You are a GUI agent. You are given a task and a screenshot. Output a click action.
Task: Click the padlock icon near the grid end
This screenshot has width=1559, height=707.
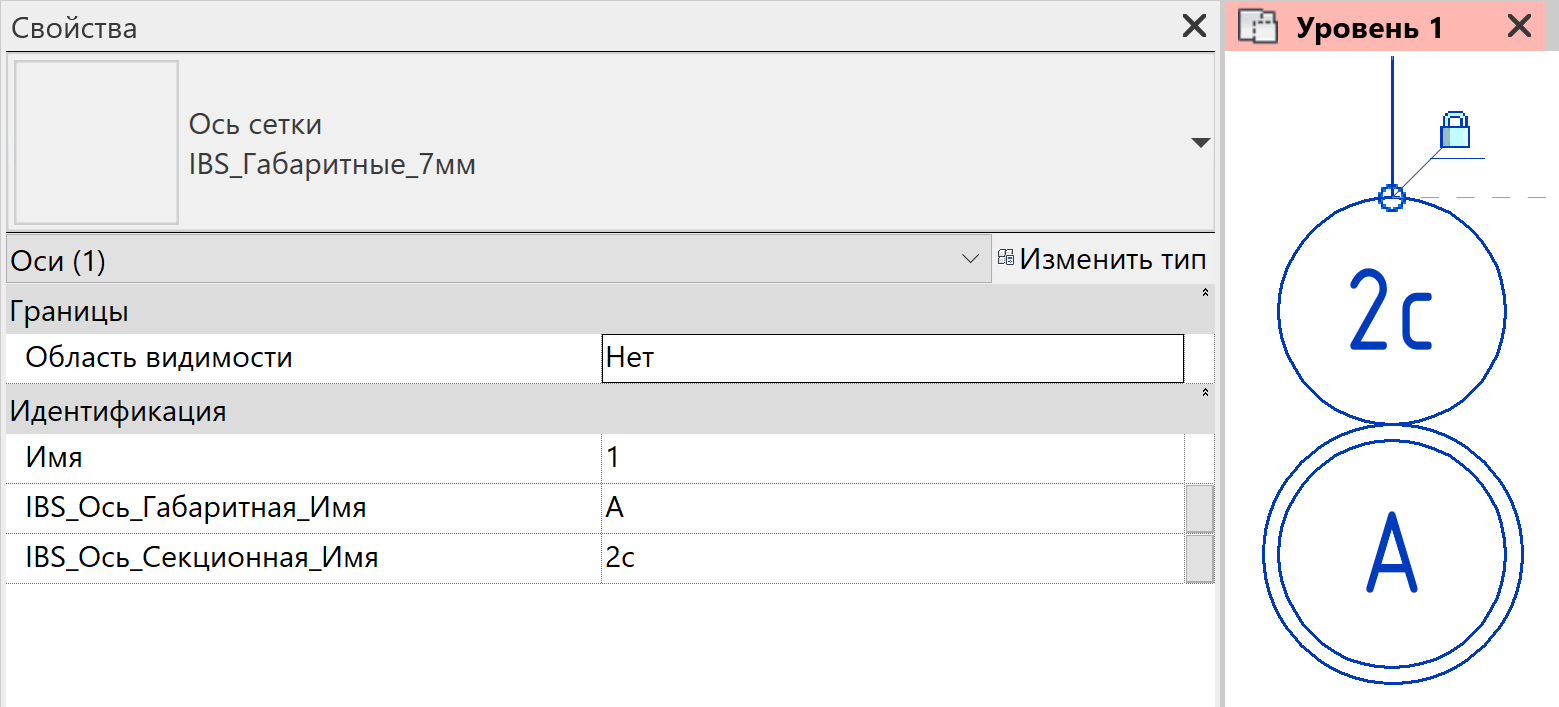click(1455, 130)
